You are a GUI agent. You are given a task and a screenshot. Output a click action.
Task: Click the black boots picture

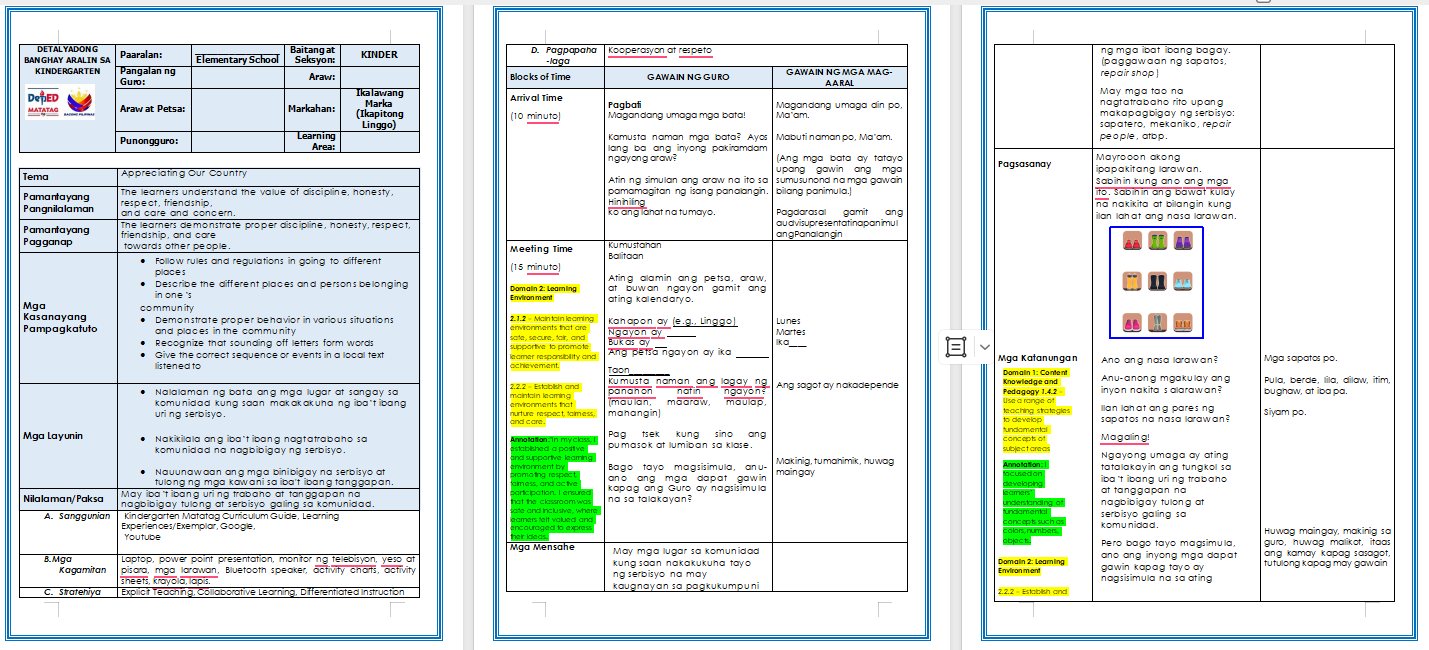(x=1157, y=282)
